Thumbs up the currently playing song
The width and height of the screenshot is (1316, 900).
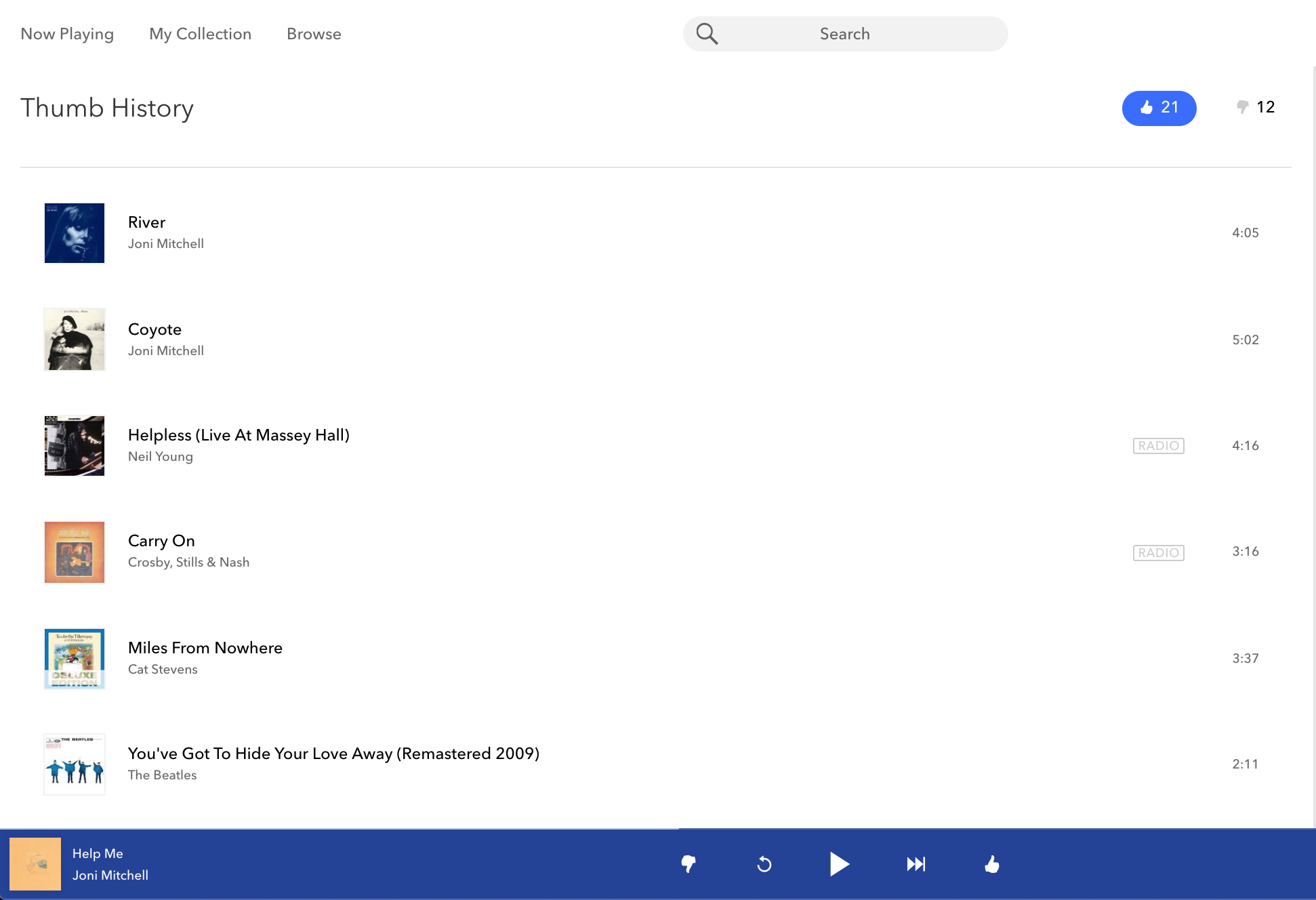(x=991, y=864)
